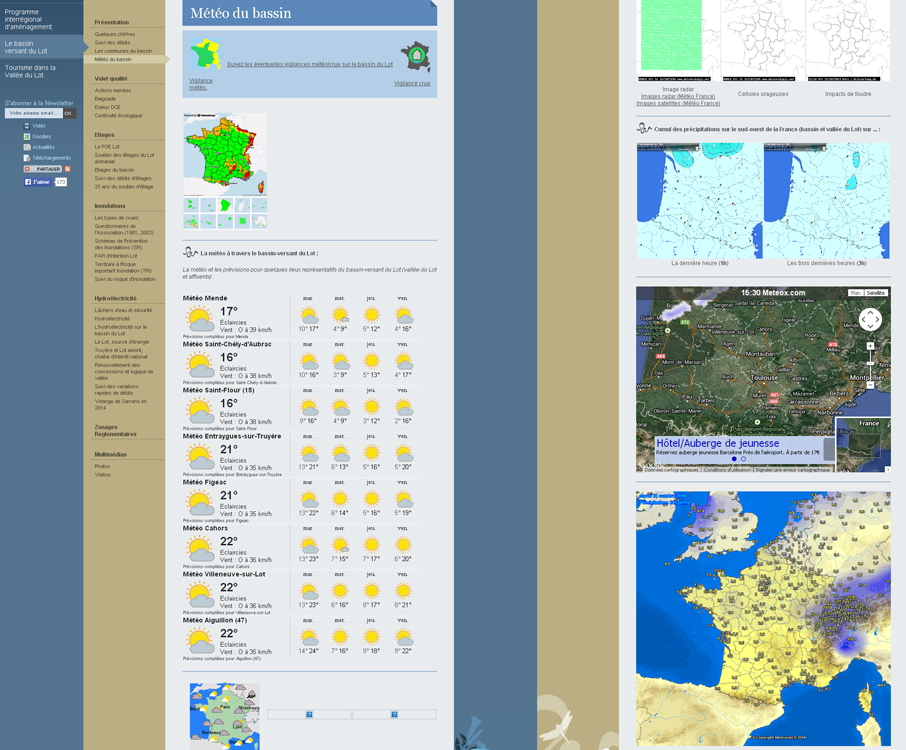Click the map zoom slider handle

tap(870, 363)
